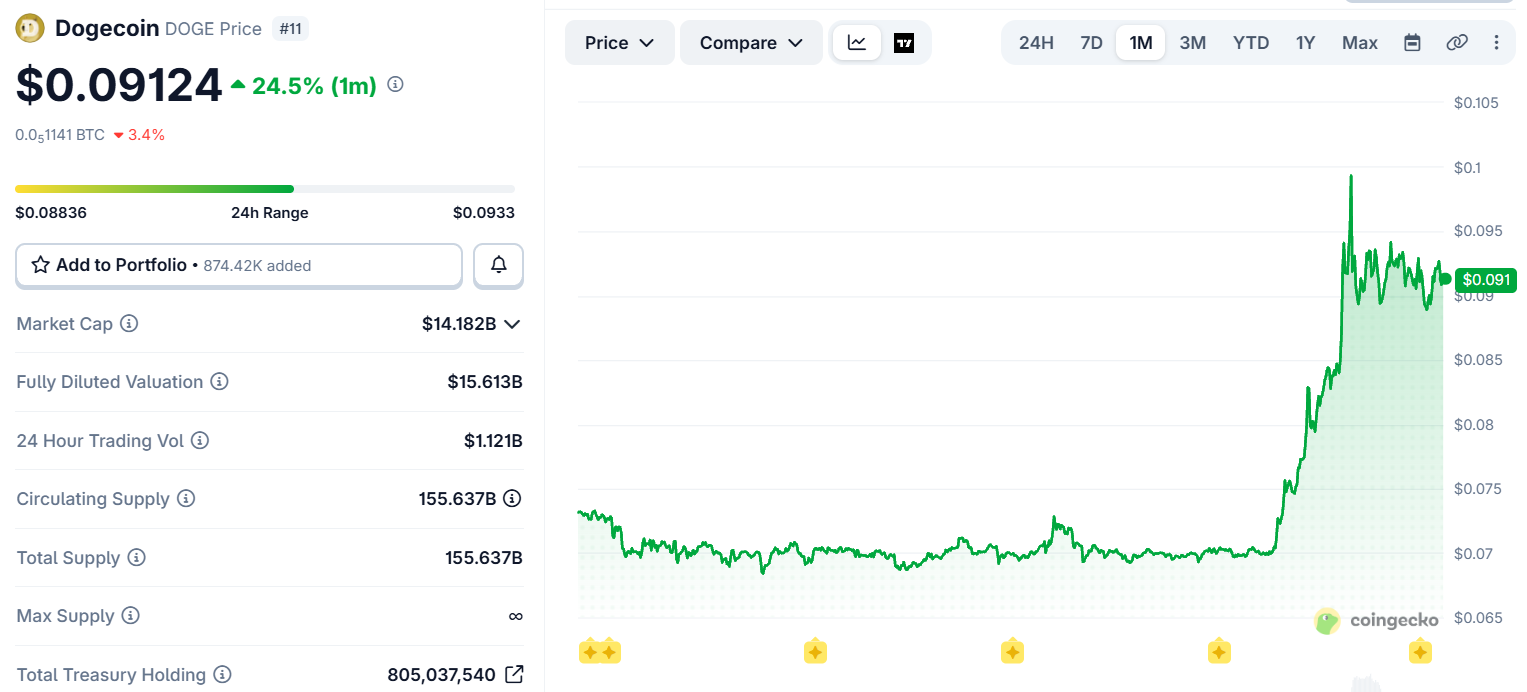Click the red 3.4% BTC change text
Screen dimensions: 1527x692
146,134
